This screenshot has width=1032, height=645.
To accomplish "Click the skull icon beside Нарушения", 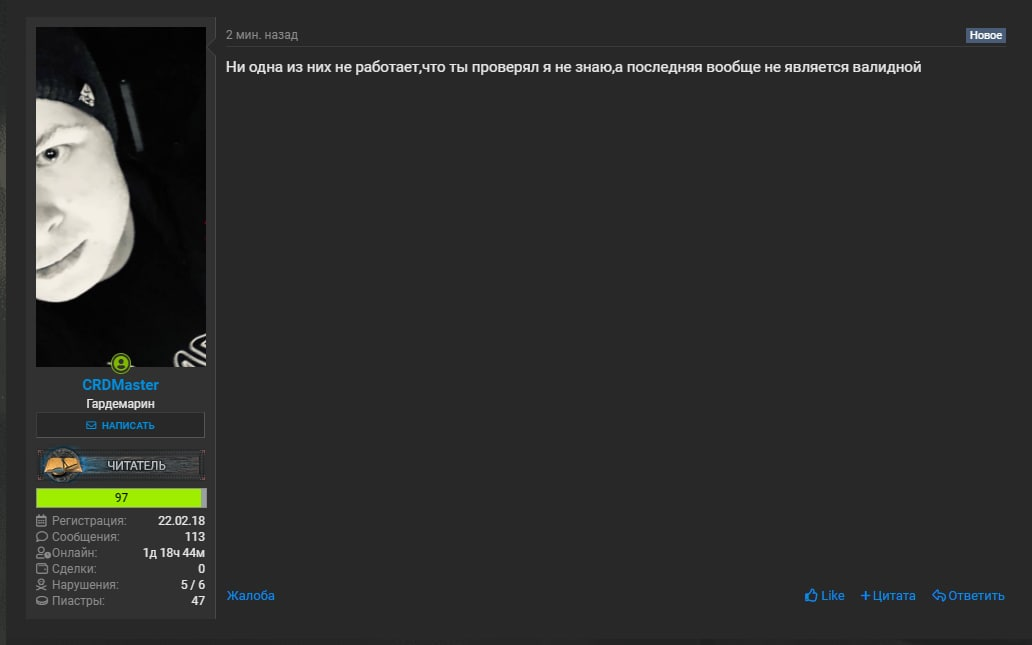I will point(41,584).
